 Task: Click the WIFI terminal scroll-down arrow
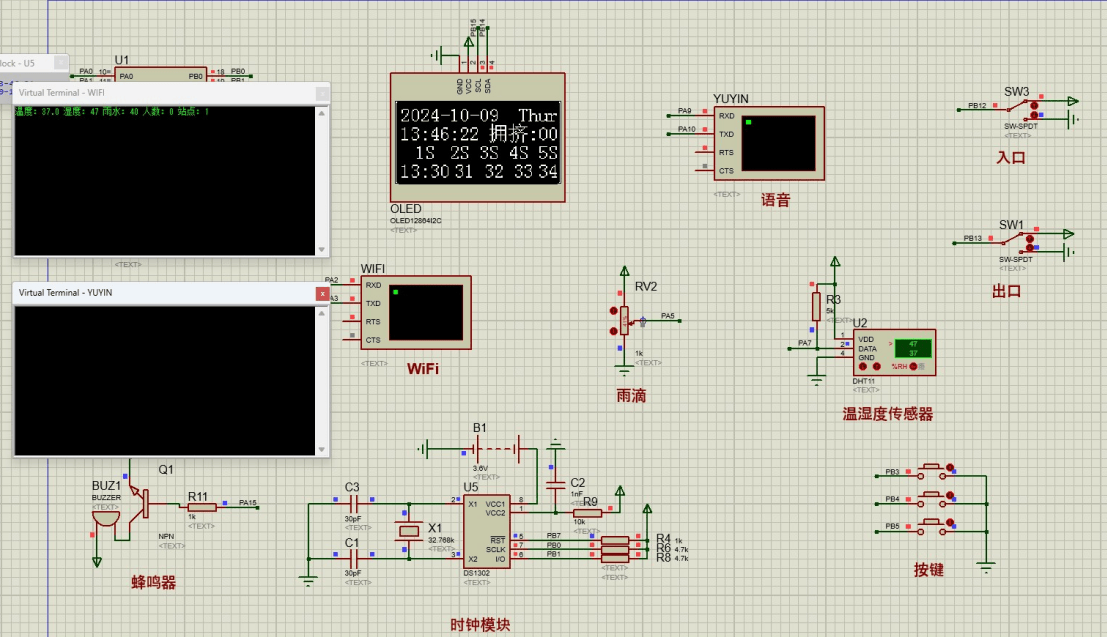coord(321,248)
